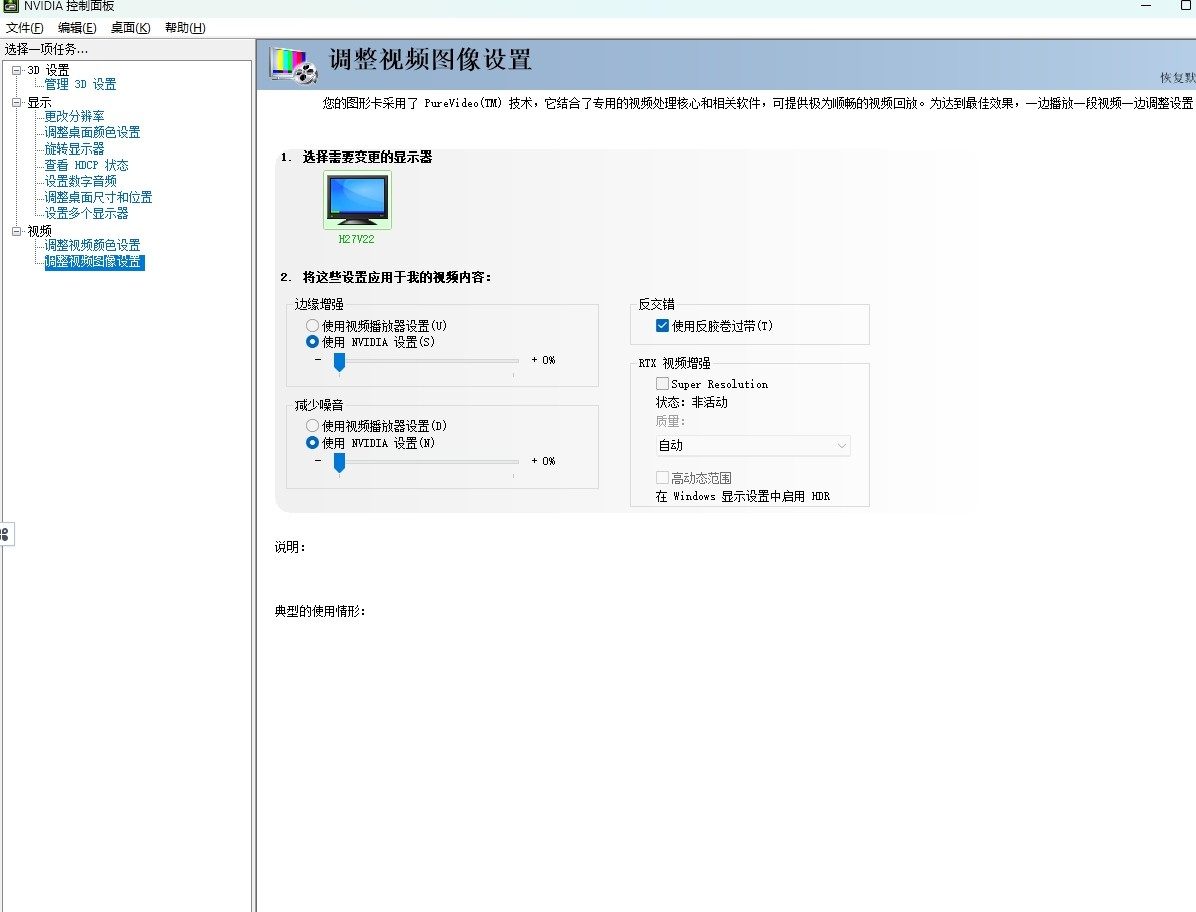Click the 减少噪音 slider thumb
Viewport: 1196px width, 912px height.
[x=339, y=463]
